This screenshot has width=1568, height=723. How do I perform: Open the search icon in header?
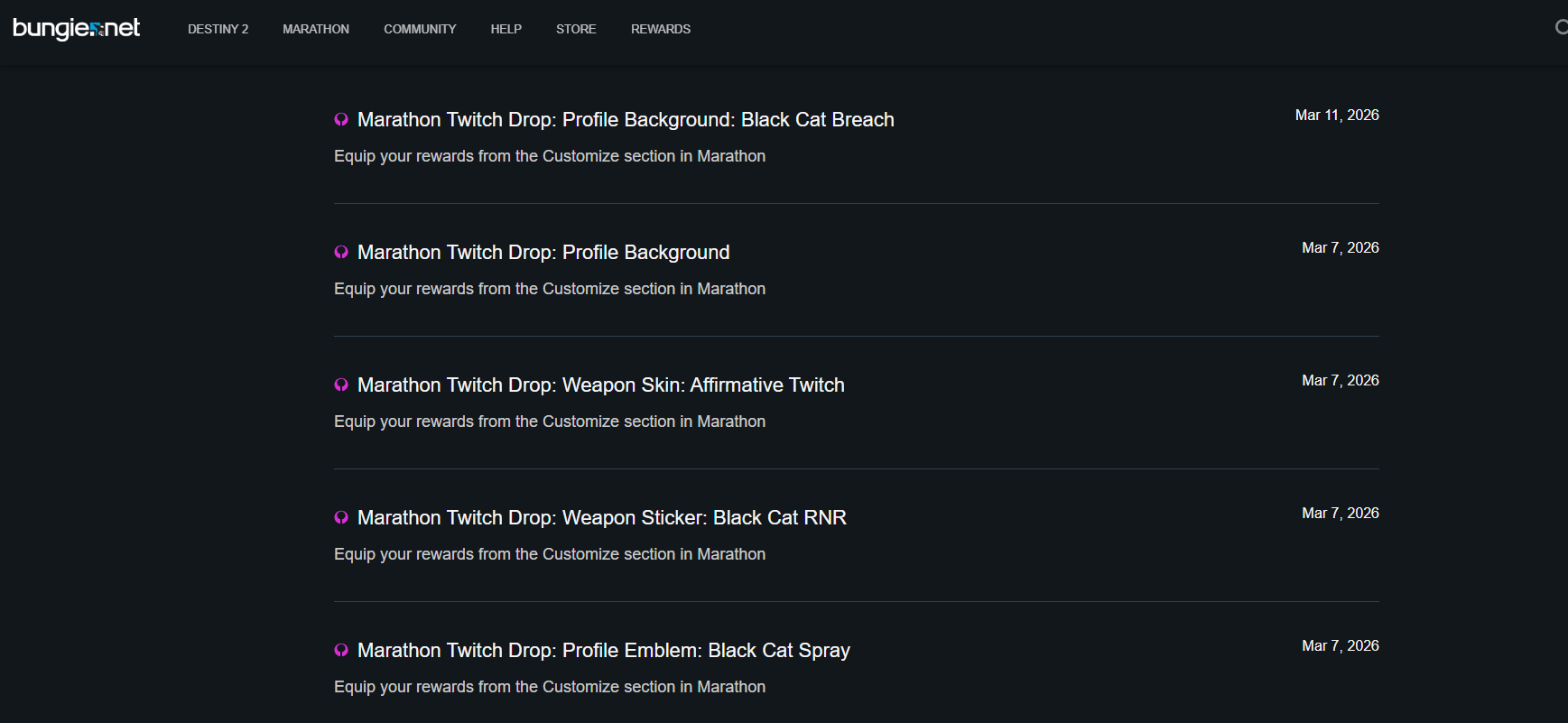point(1560,28)
